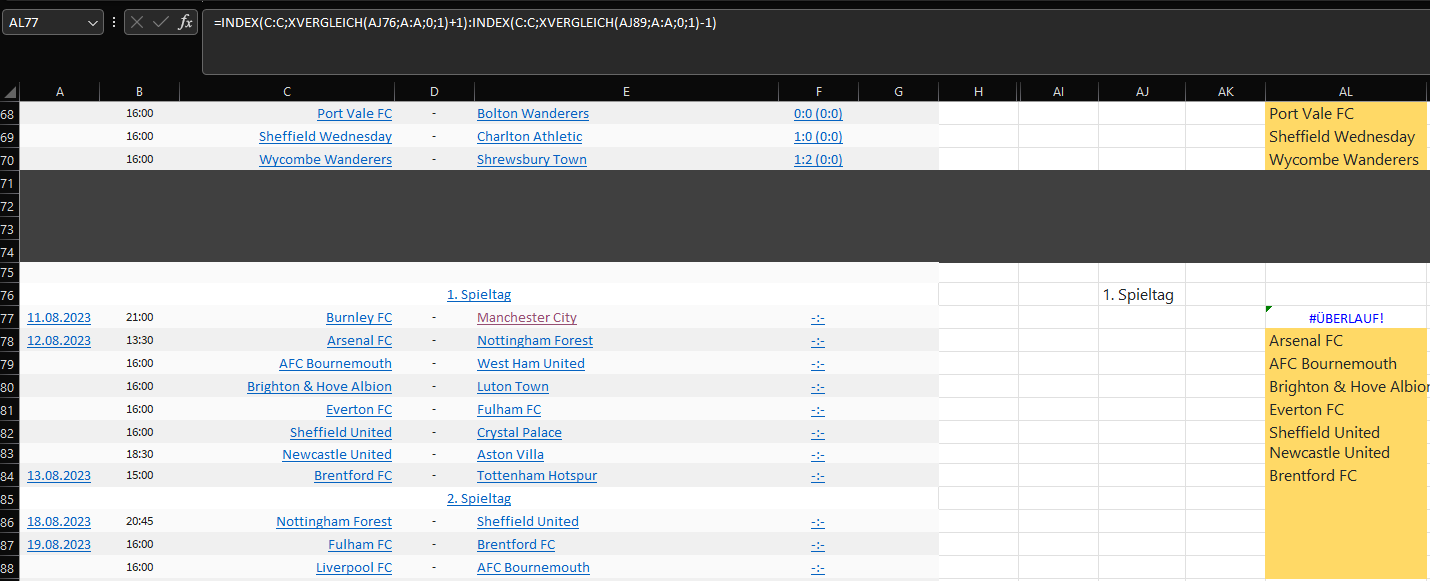
Task: Open the 19.08.2023 date link
Action: [59, 545]
